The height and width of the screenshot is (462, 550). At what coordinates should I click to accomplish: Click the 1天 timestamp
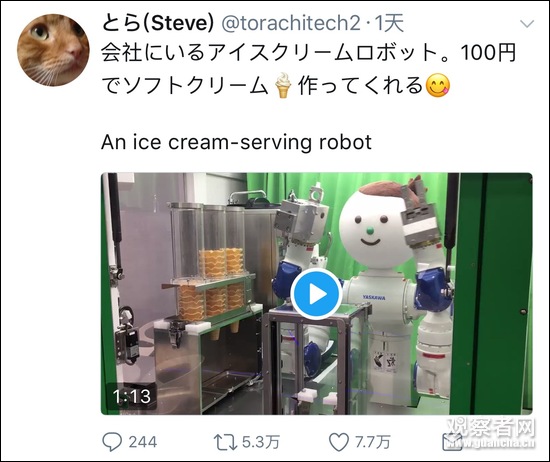tap(389, 23)
